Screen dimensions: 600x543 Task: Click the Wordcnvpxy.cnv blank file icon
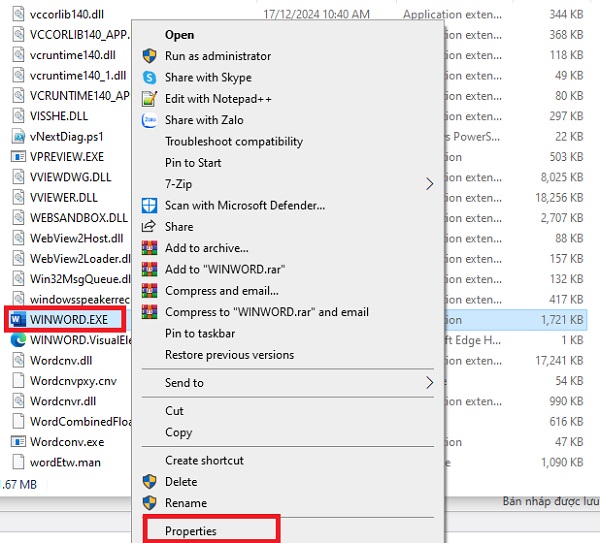coord(18,381)
